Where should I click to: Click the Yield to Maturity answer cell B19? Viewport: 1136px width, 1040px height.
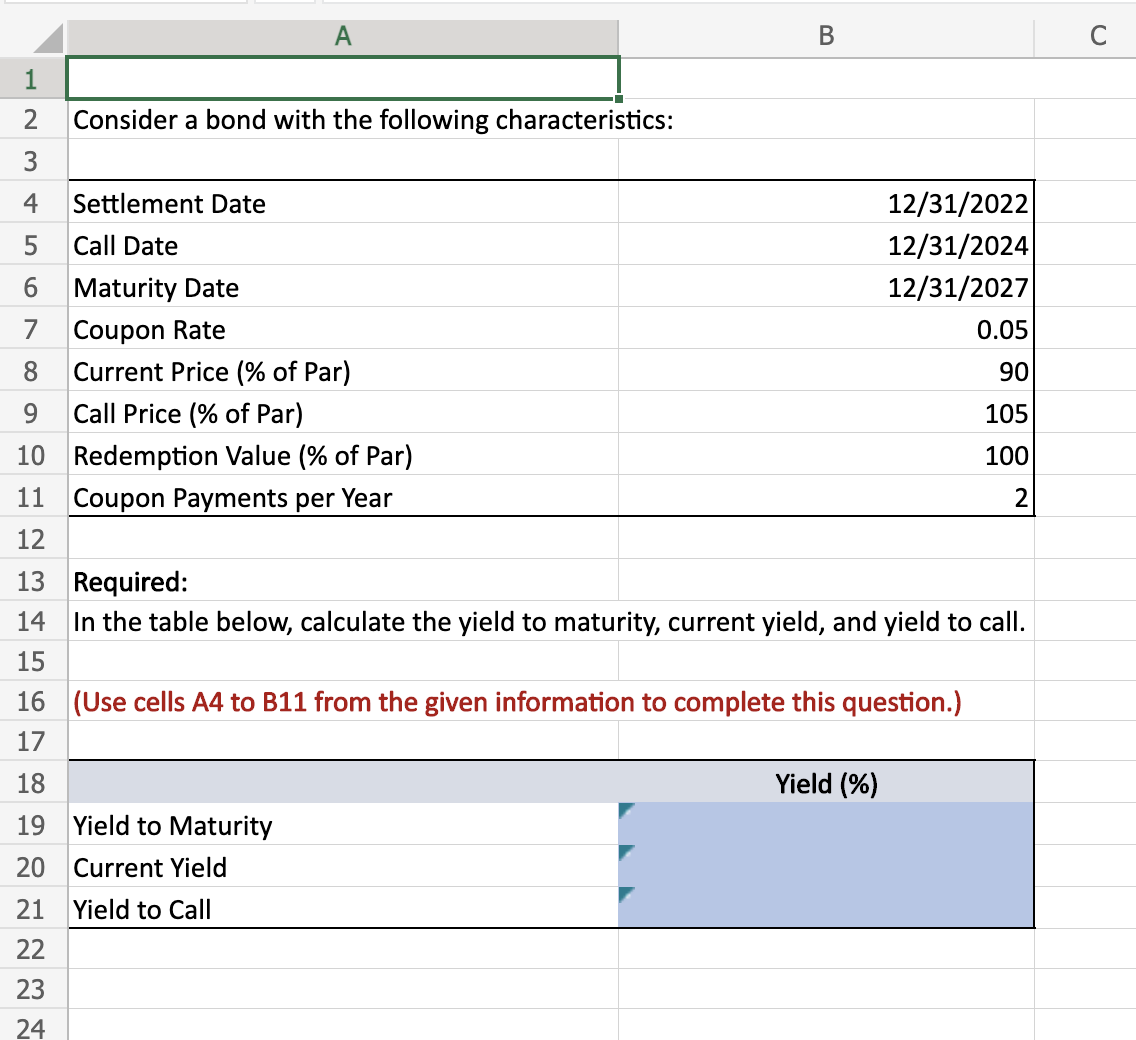pyautogui.click(x=826, y=825)
